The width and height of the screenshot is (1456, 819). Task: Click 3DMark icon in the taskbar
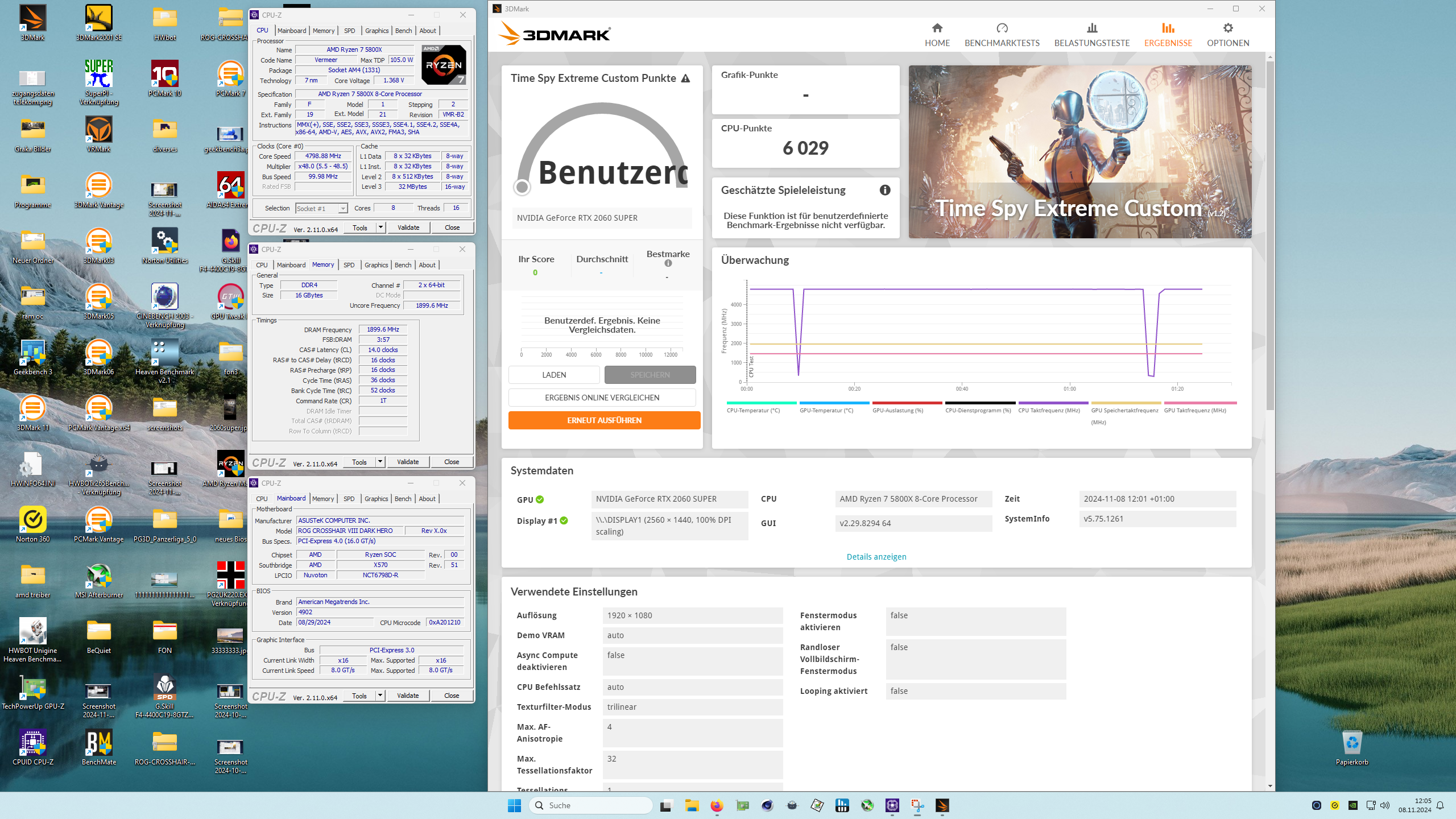[x=942, y=805]
